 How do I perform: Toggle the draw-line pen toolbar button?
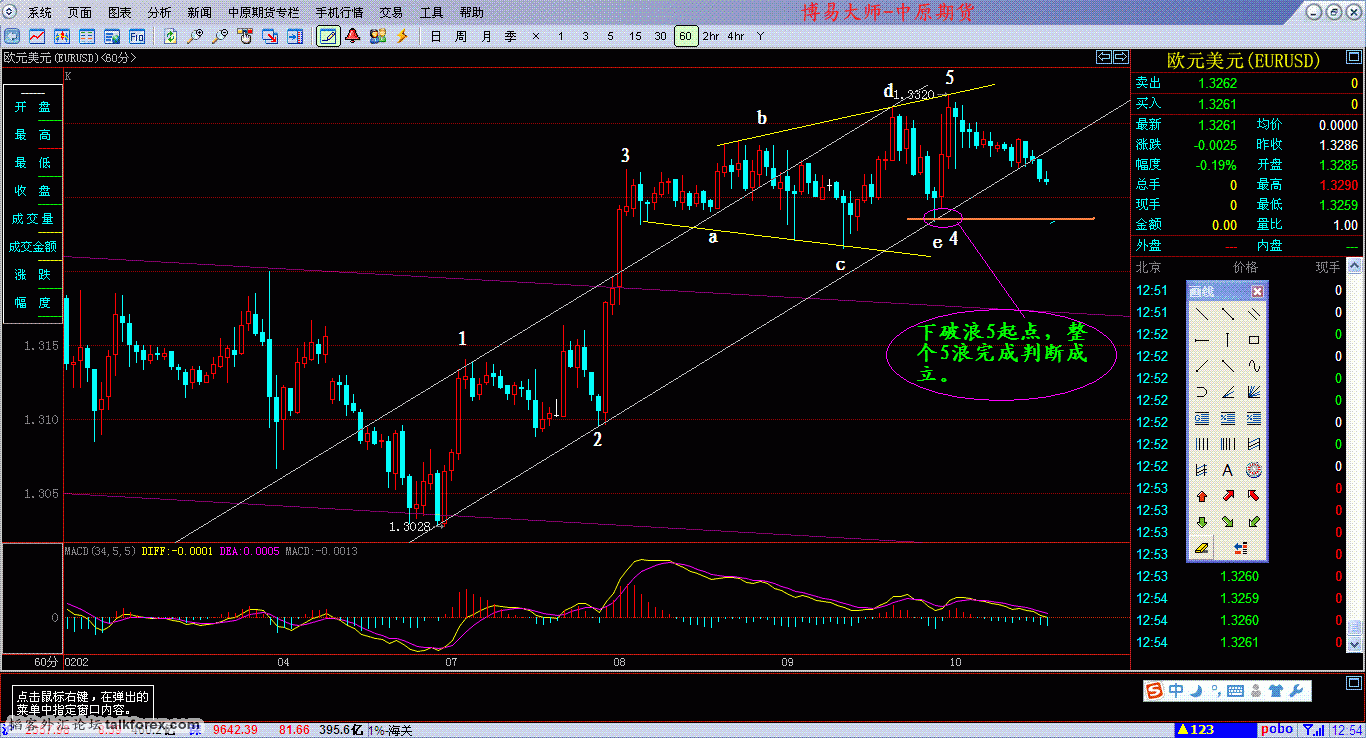click(329, 36)
